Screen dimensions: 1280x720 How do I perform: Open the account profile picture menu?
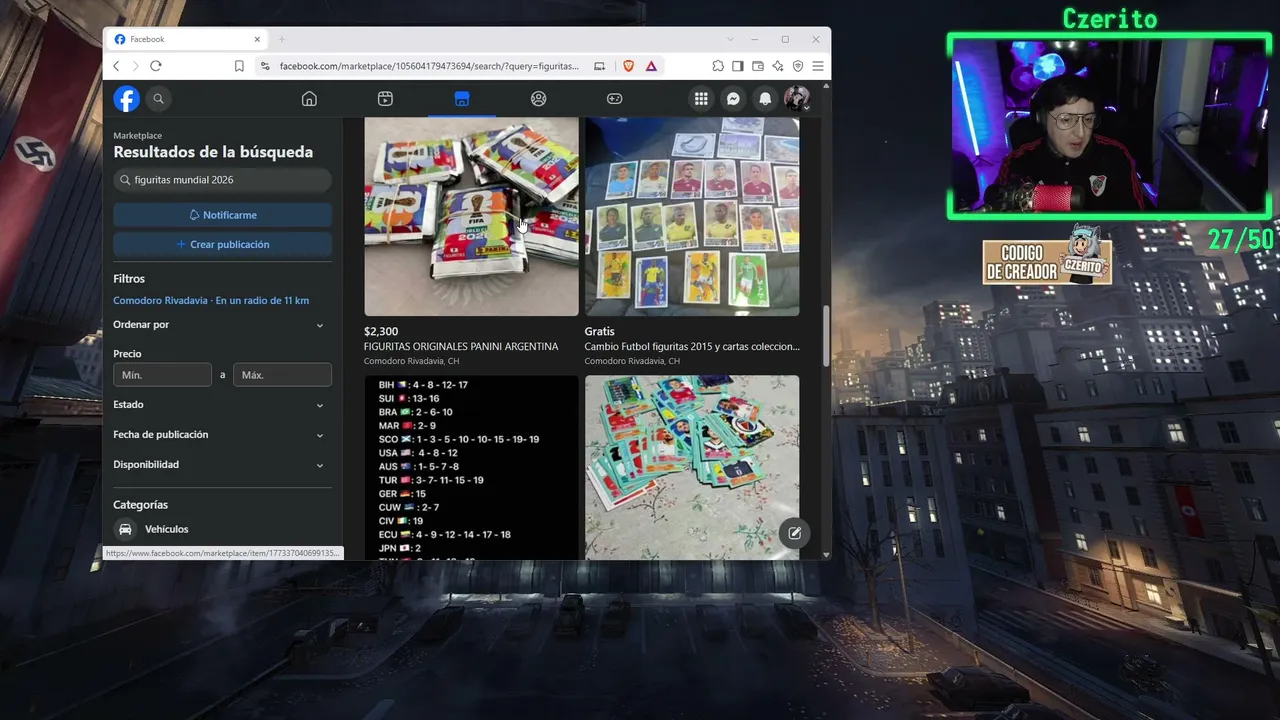pos(797,99)
